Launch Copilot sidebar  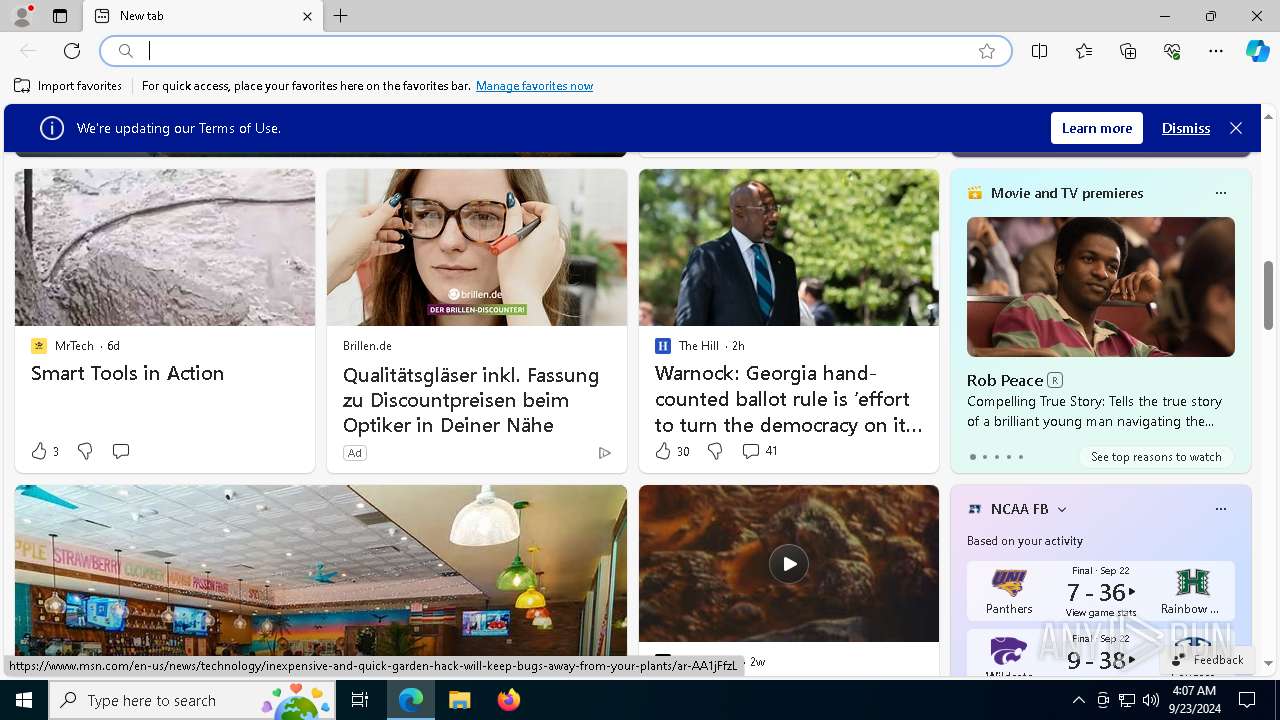tap(1258, 51)
